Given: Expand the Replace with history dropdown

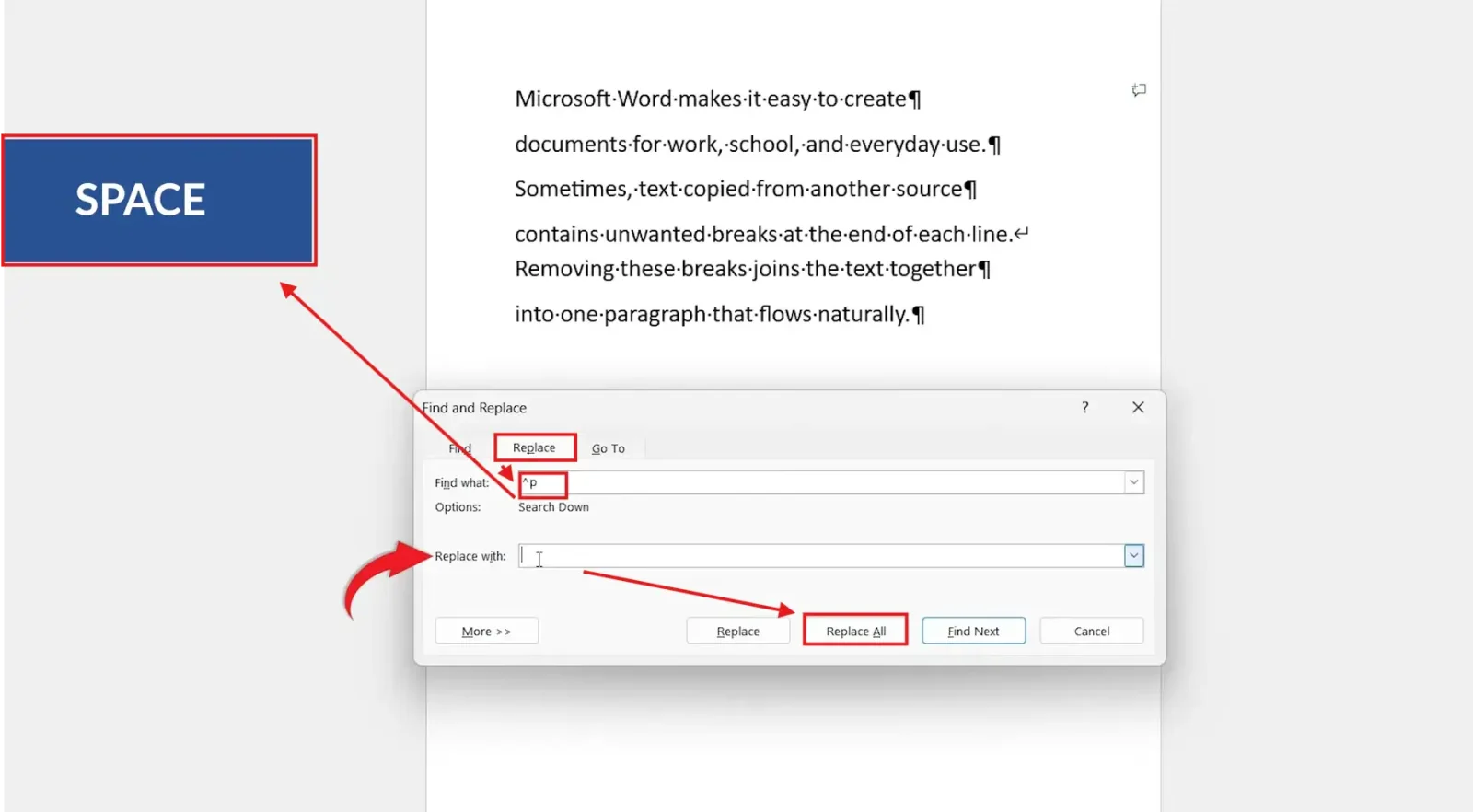Looking at the screenshot, I should click(1134, 556).
